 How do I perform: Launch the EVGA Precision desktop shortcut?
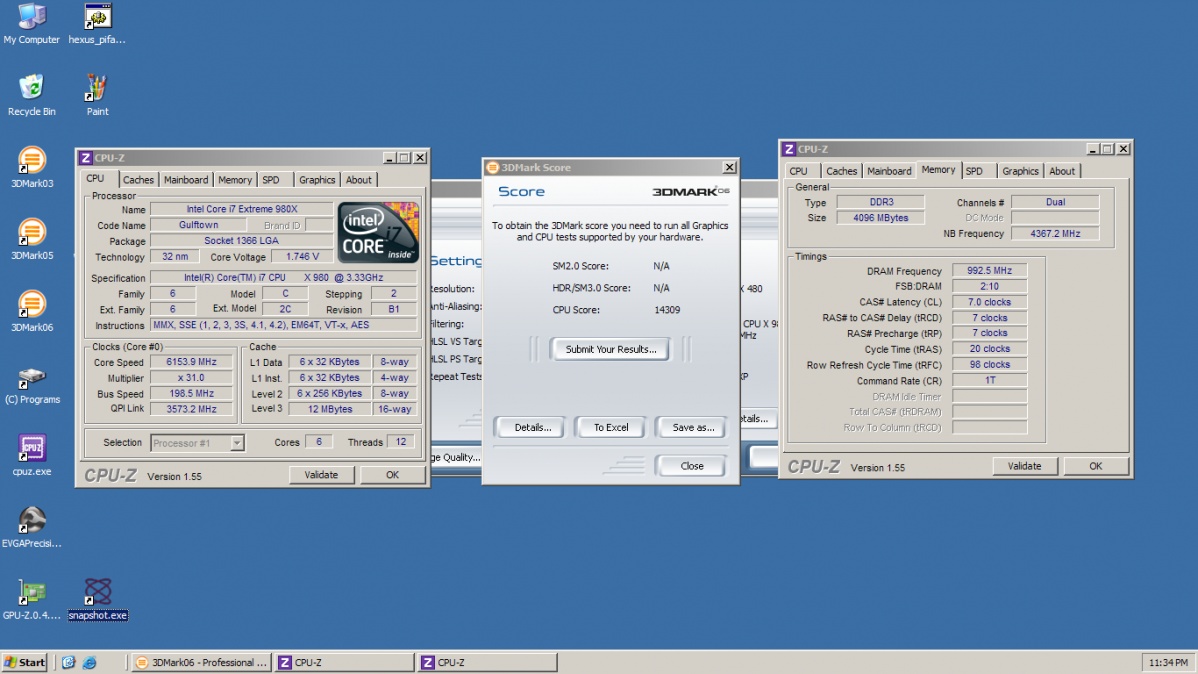pyautogui.click(x=32, y=521)
